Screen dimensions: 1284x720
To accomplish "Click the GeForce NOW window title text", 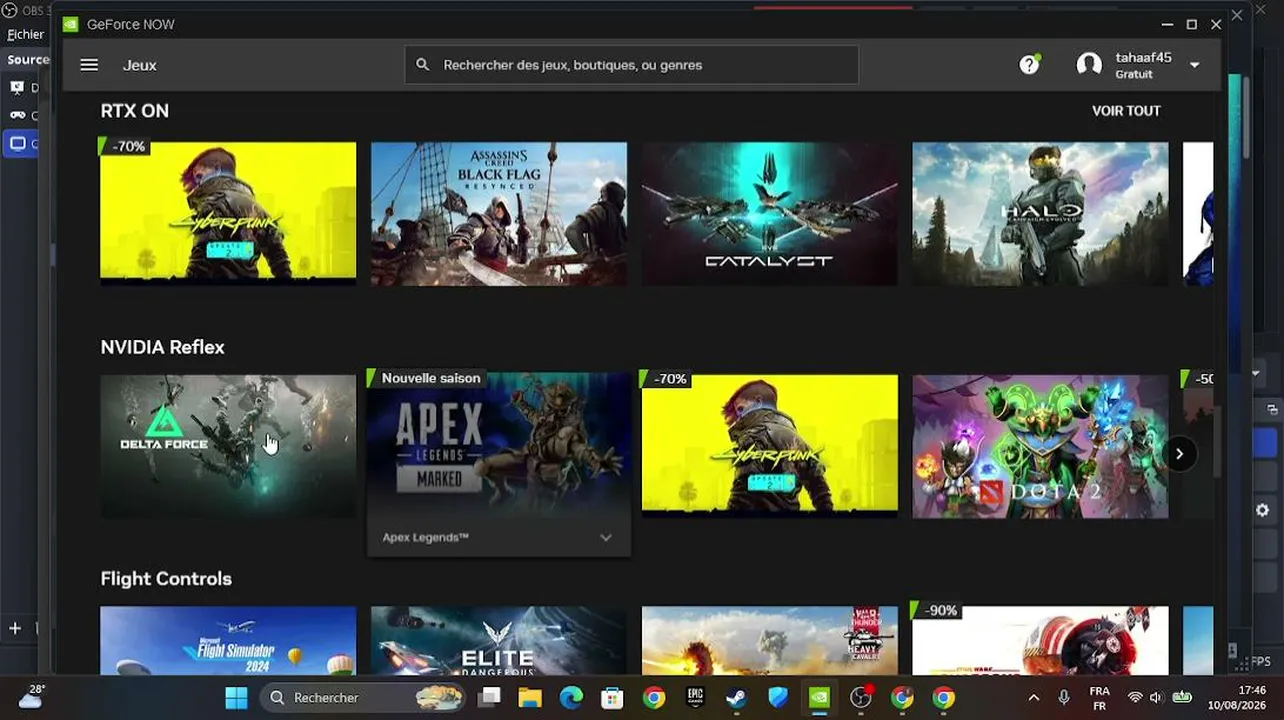I will [x=131, y=24].
